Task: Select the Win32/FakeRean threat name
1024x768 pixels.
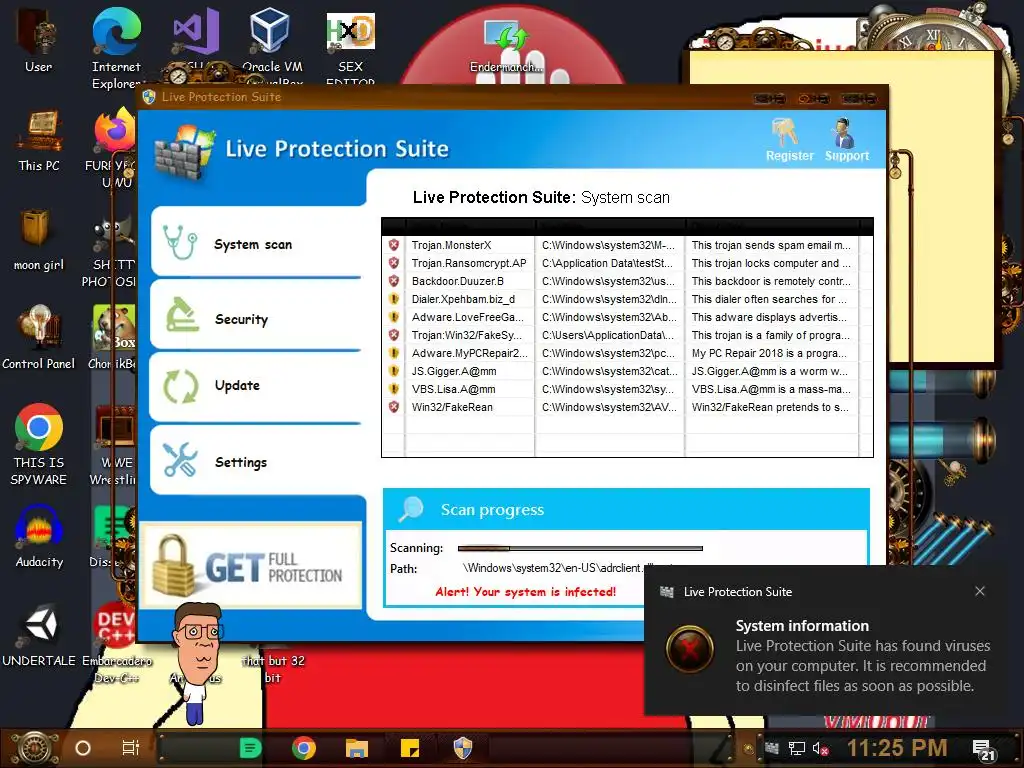Action: (452, 407)
